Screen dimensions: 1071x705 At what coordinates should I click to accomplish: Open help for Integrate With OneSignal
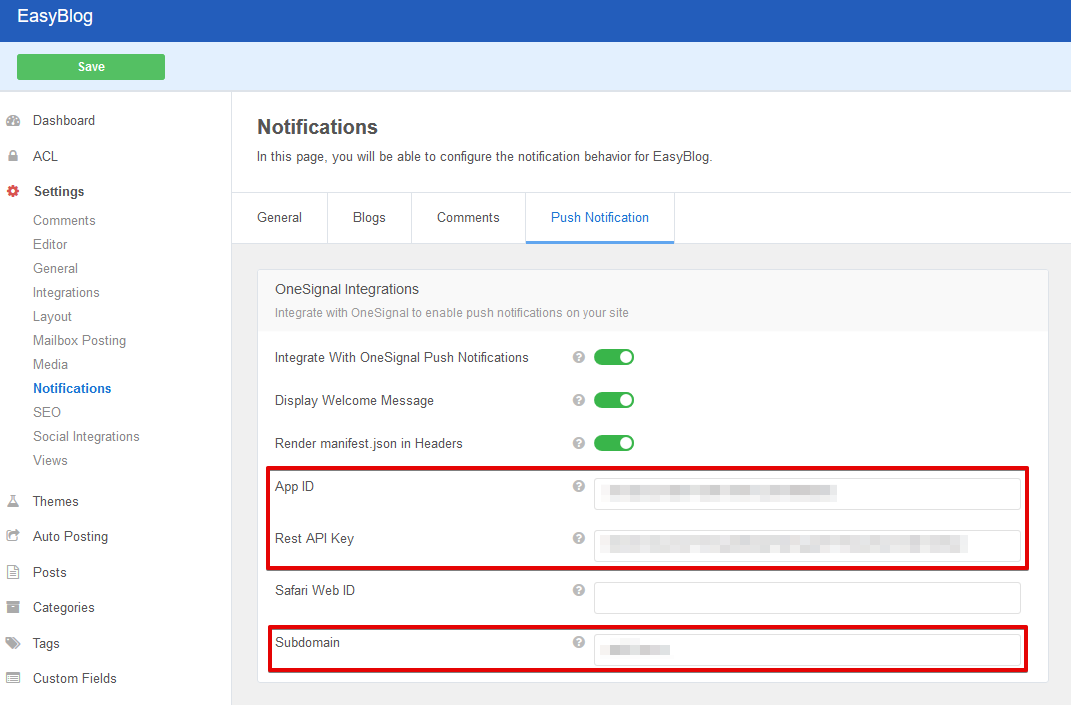point(579,357)
